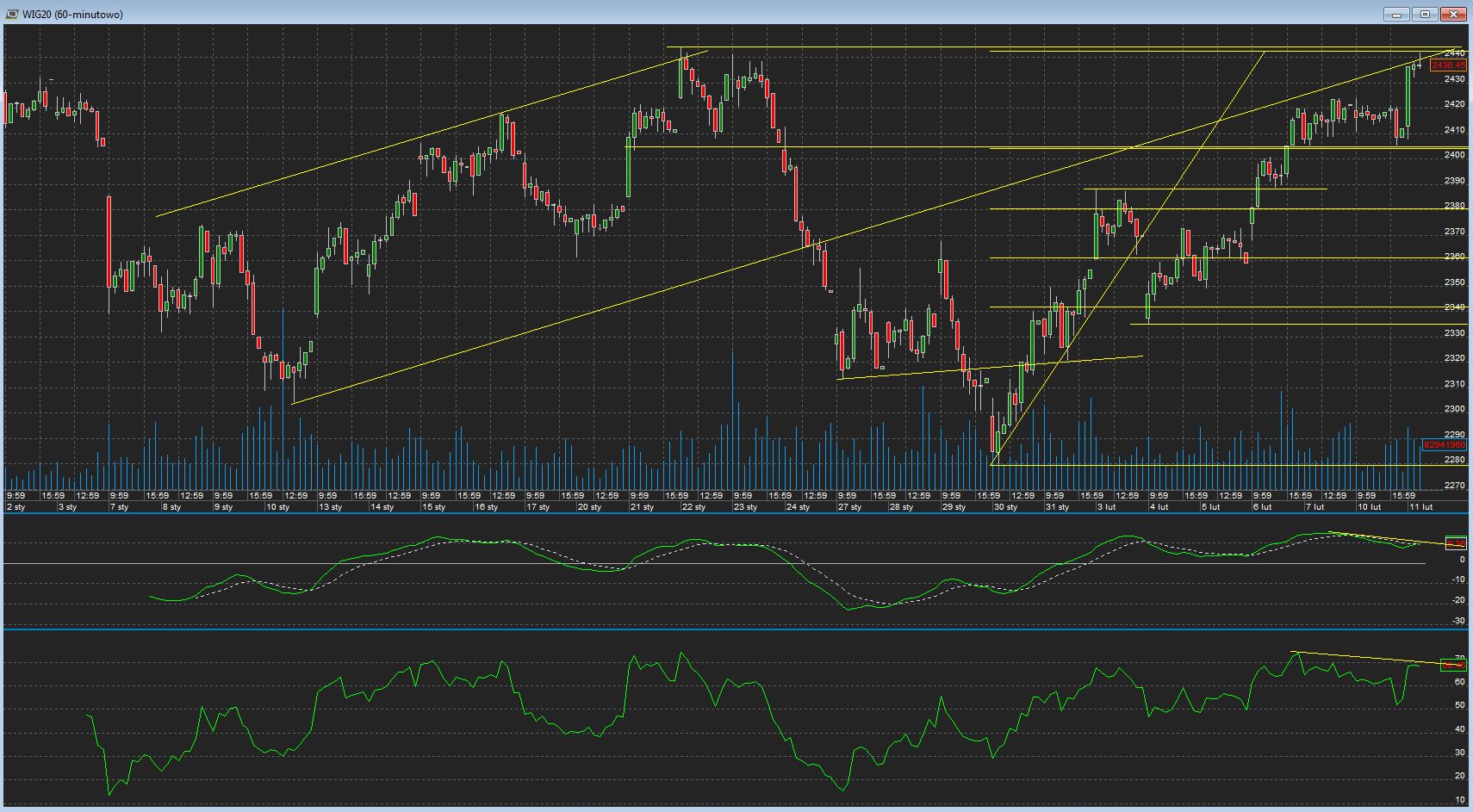This screenshot has height=812, width=1473.
Task: Click the 60 level on the bottom indicator scale
Action: tap(1459, 682)
